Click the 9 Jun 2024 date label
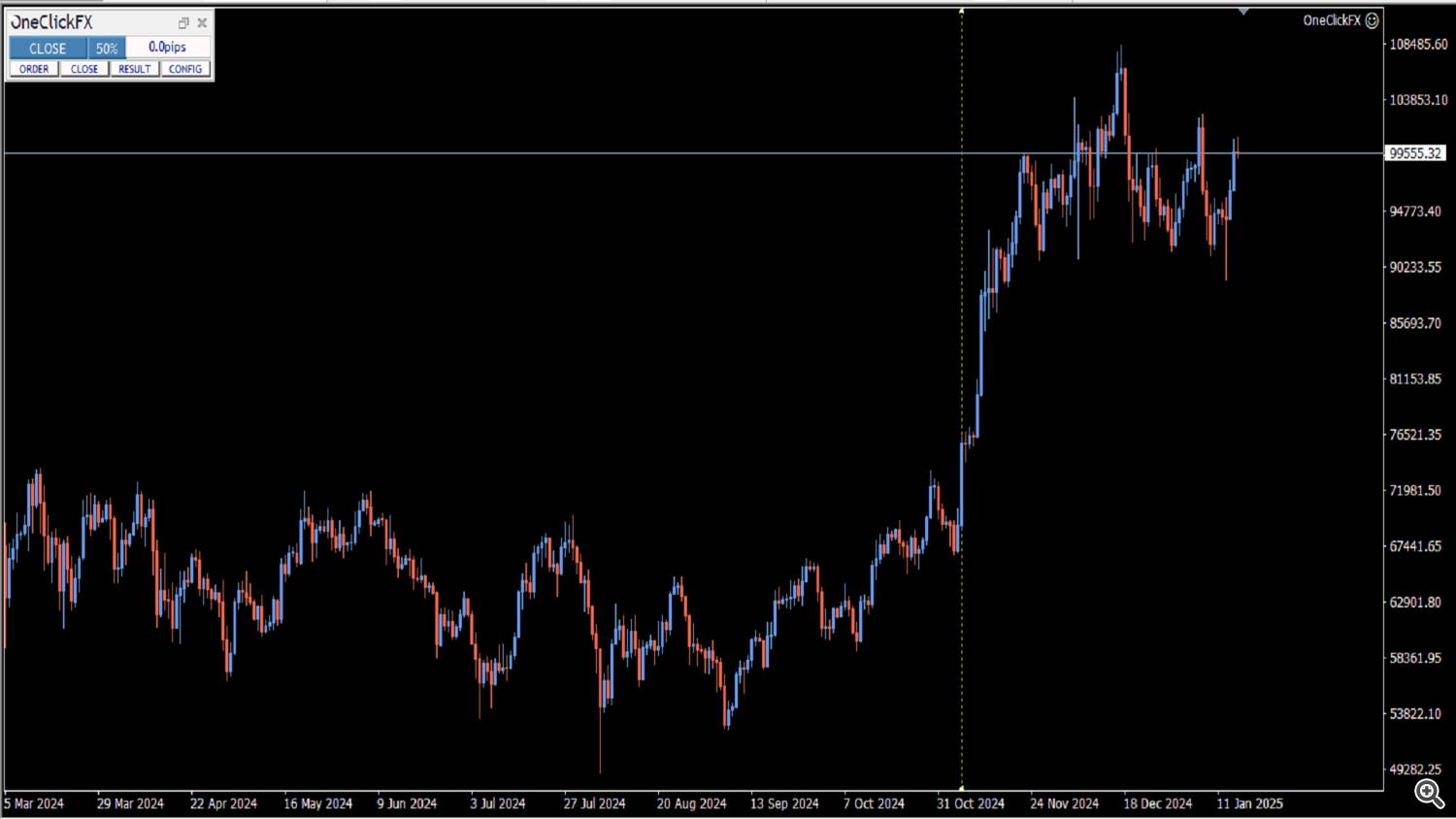The height and width of the screenshot is (819, 1456). [x=407, y=803]
